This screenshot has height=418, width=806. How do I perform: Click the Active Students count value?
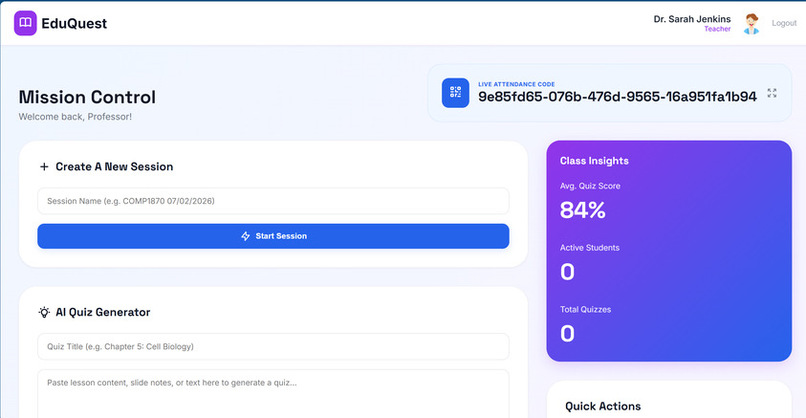(x=567, y=272)
